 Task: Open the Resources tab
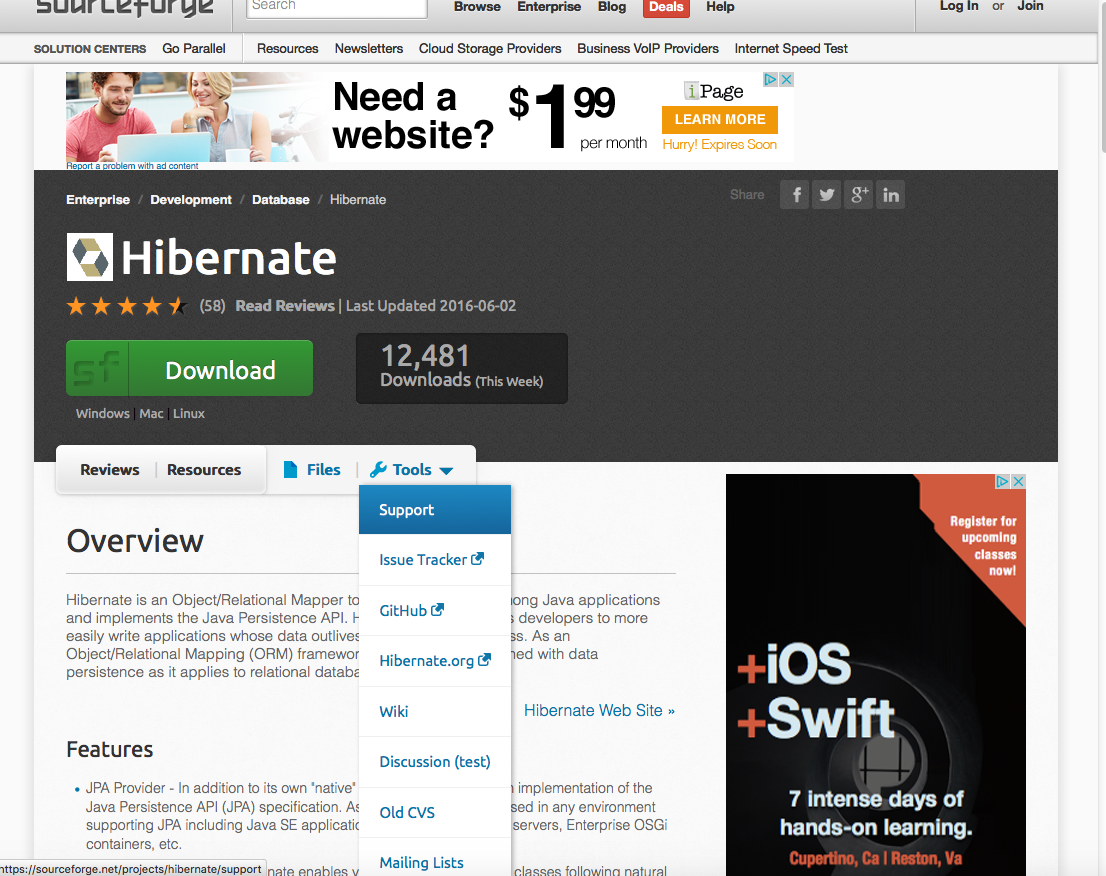(204, 469)
